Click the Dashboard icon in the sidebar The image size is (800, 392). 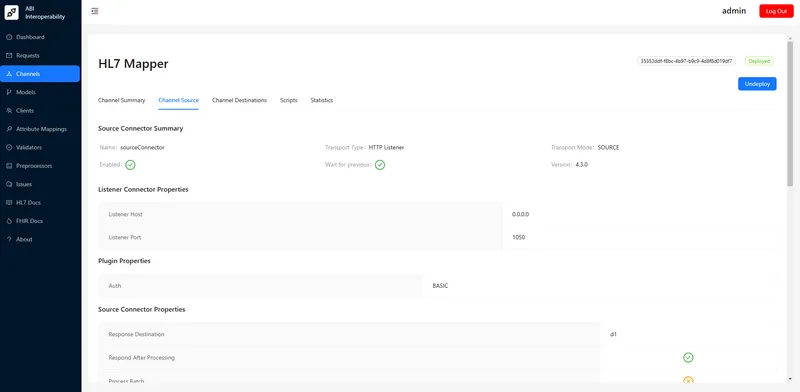[x=9, y=37]
